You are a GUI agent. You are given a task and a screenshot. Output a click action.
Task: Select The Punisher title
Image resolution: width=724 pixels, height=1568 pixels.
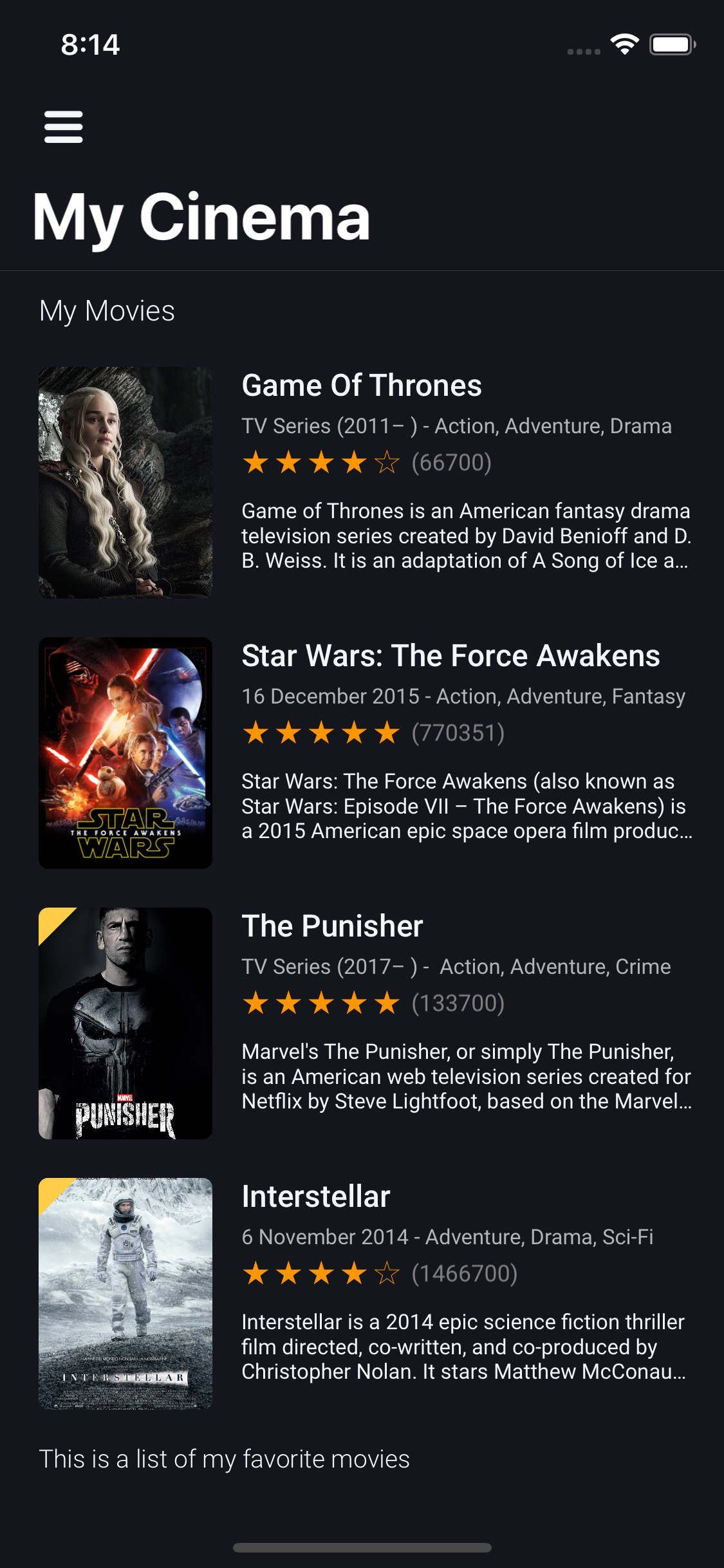tap(333, 926)
